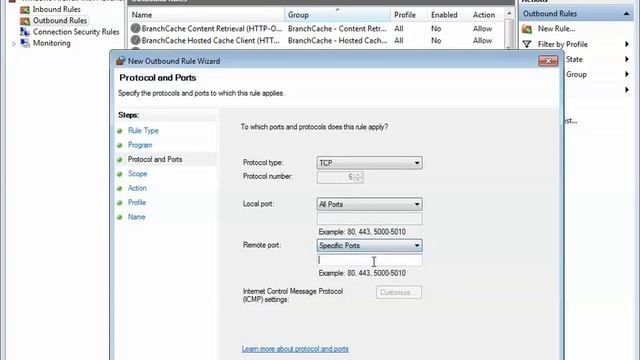Open the Remote port dropdown
Image resolution: width=640 pixels, height=360 pixels.
click(x=369, y=245)
